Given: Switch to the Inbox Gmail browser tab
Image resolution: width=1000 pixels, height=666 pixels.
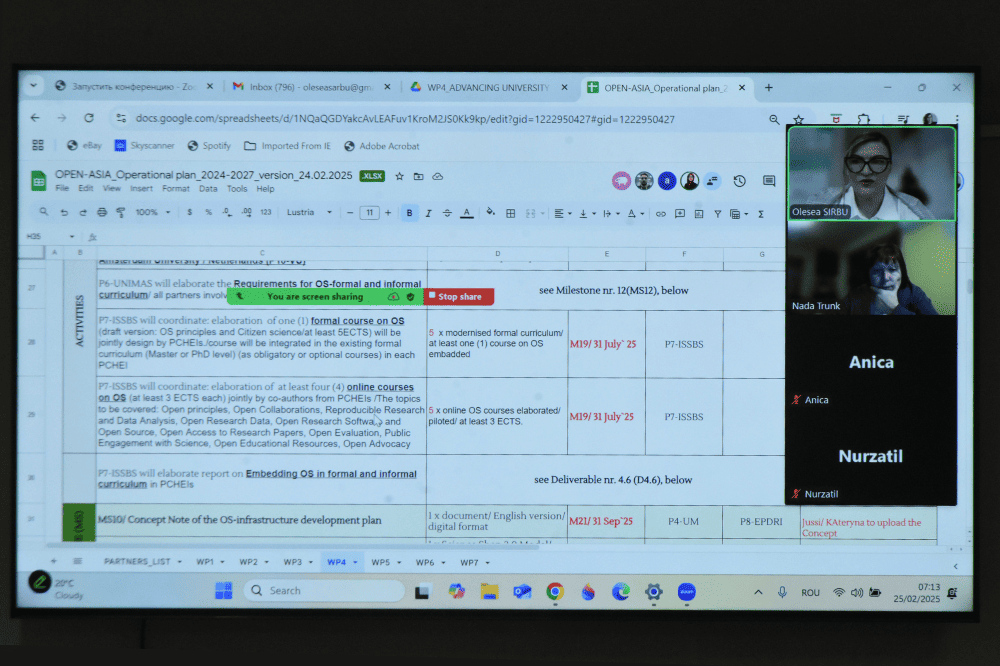Looking at the screenshot, I should (311, 87).
